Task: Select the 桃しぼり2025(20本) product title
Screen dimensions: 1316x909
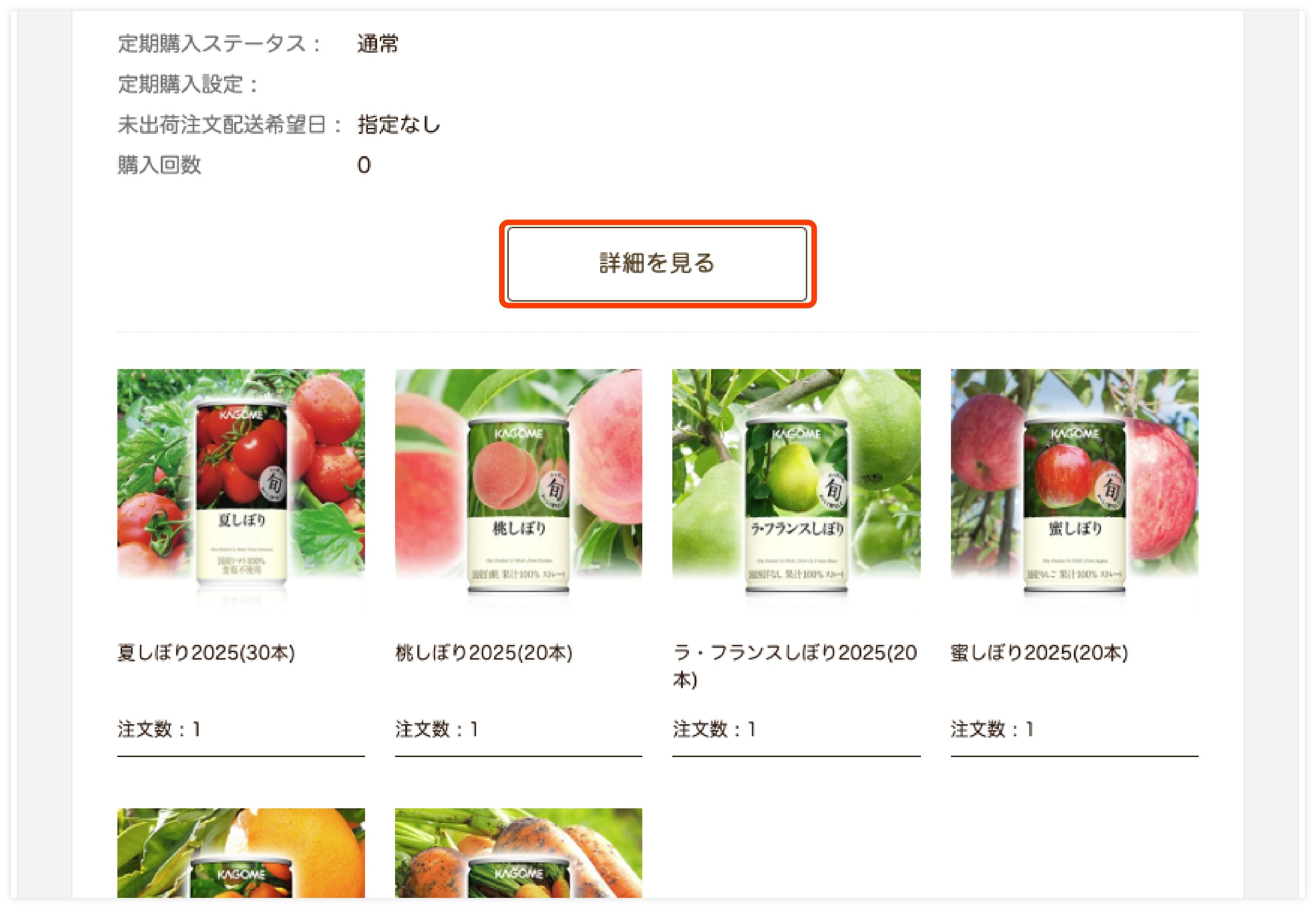Action: [484, 653]
